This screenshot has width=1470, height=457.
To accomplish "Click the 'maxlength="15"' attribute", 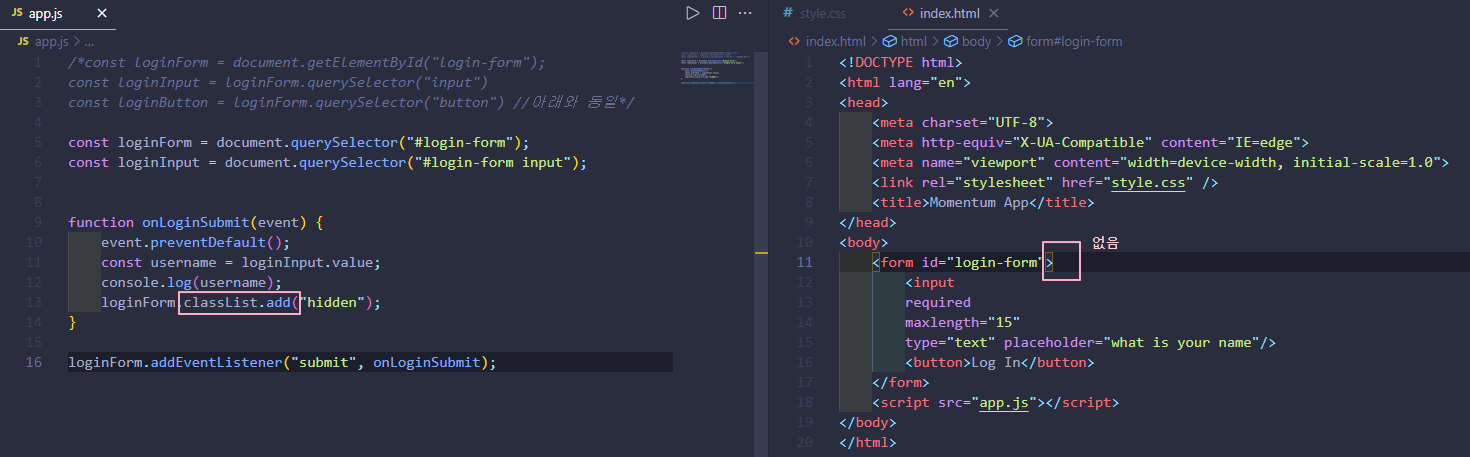I will [962, 322].
